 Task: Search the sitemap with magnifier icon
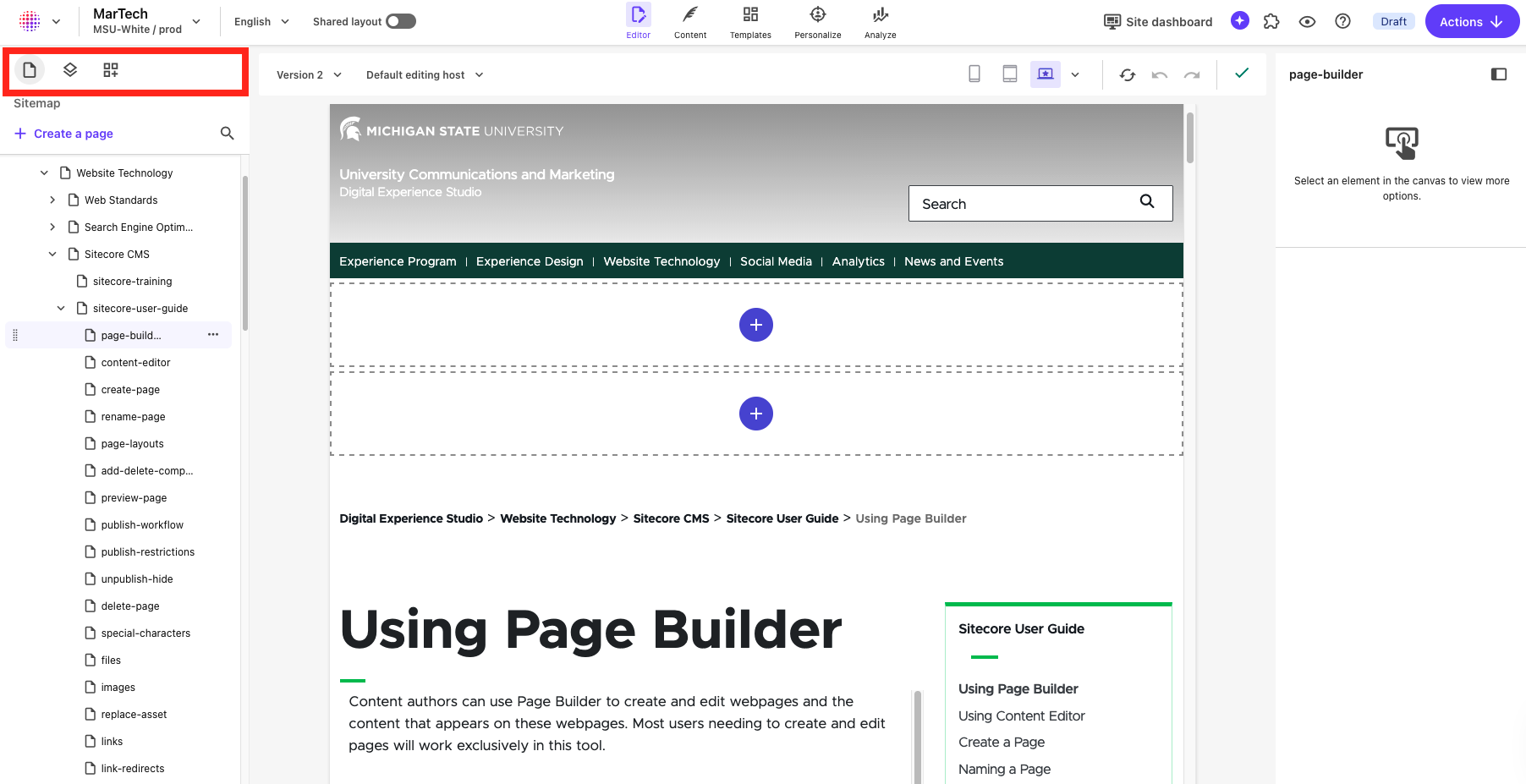point(227,133)
